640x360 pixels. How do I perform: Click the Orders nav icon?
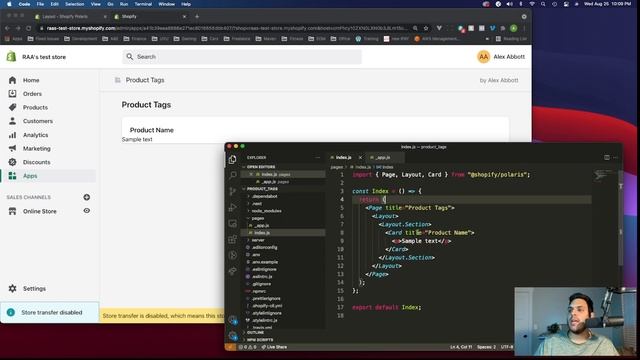click(12, 93)
